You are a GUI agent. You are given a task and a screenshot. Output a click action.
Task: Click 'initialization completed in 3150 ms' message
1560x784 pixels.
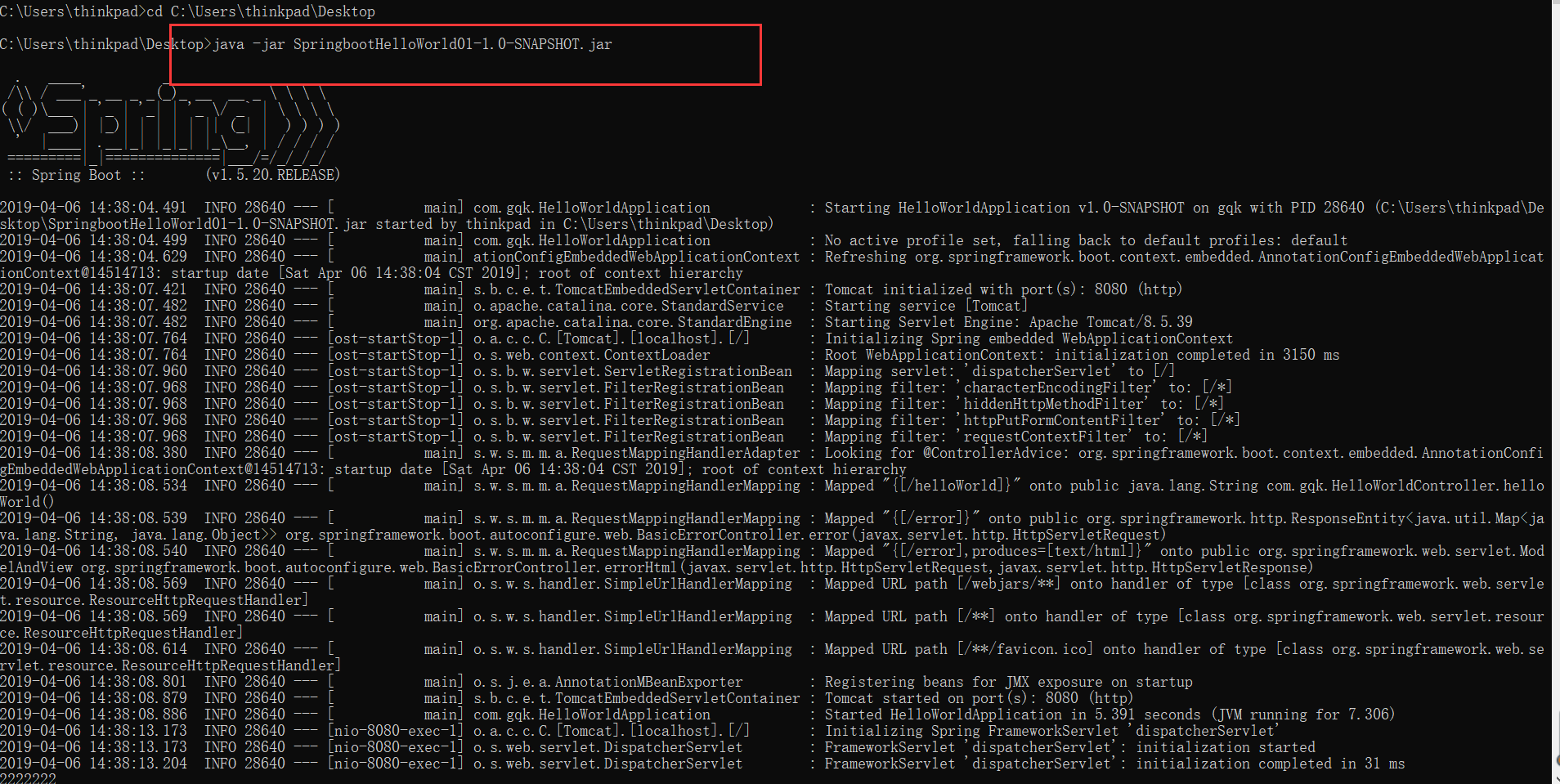point(1196,355)
